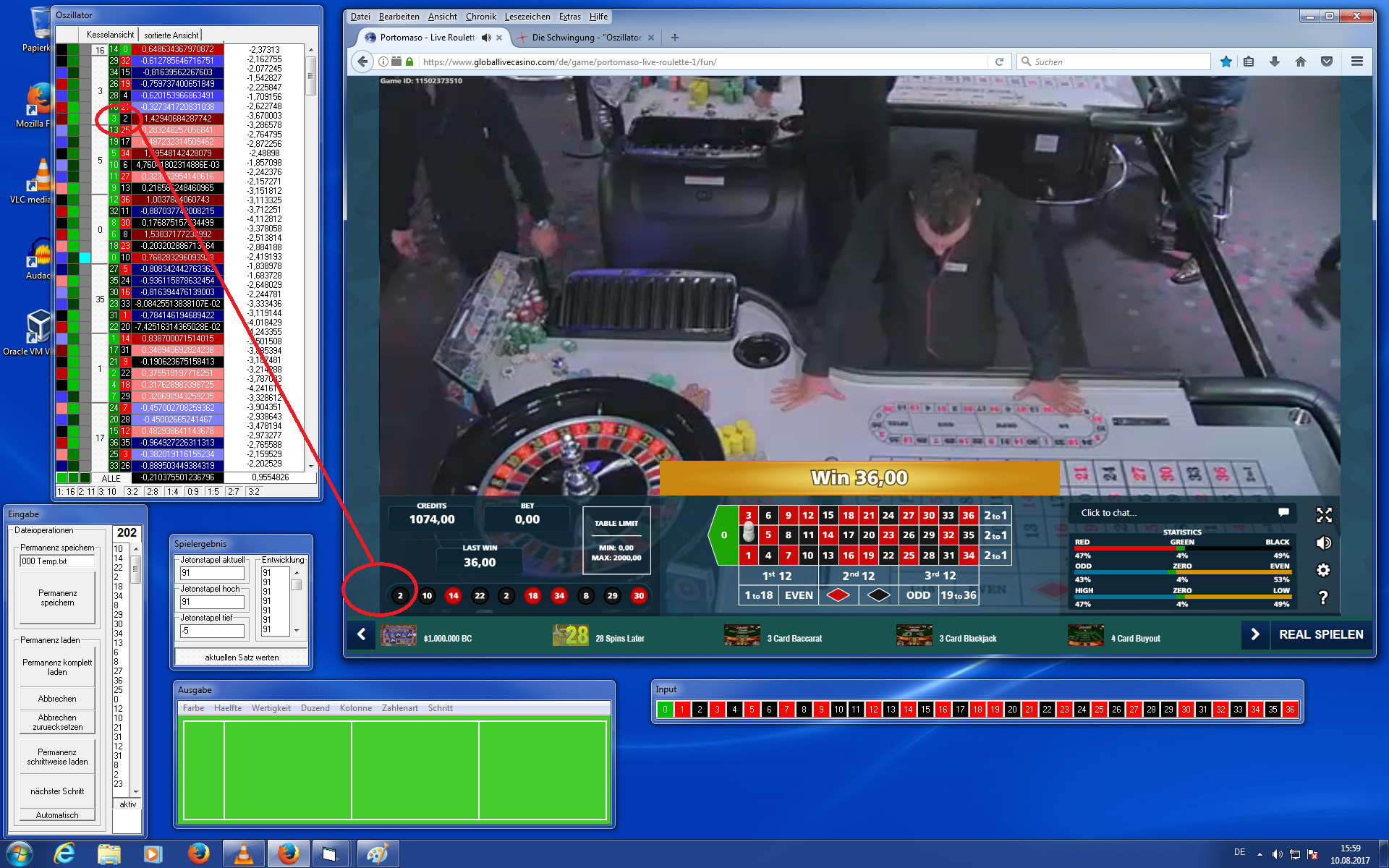Open the 28 Spins Later game thumbnail
Image resolution: width=1389 pixels, height=868 pixels.
tap(570, 636)
